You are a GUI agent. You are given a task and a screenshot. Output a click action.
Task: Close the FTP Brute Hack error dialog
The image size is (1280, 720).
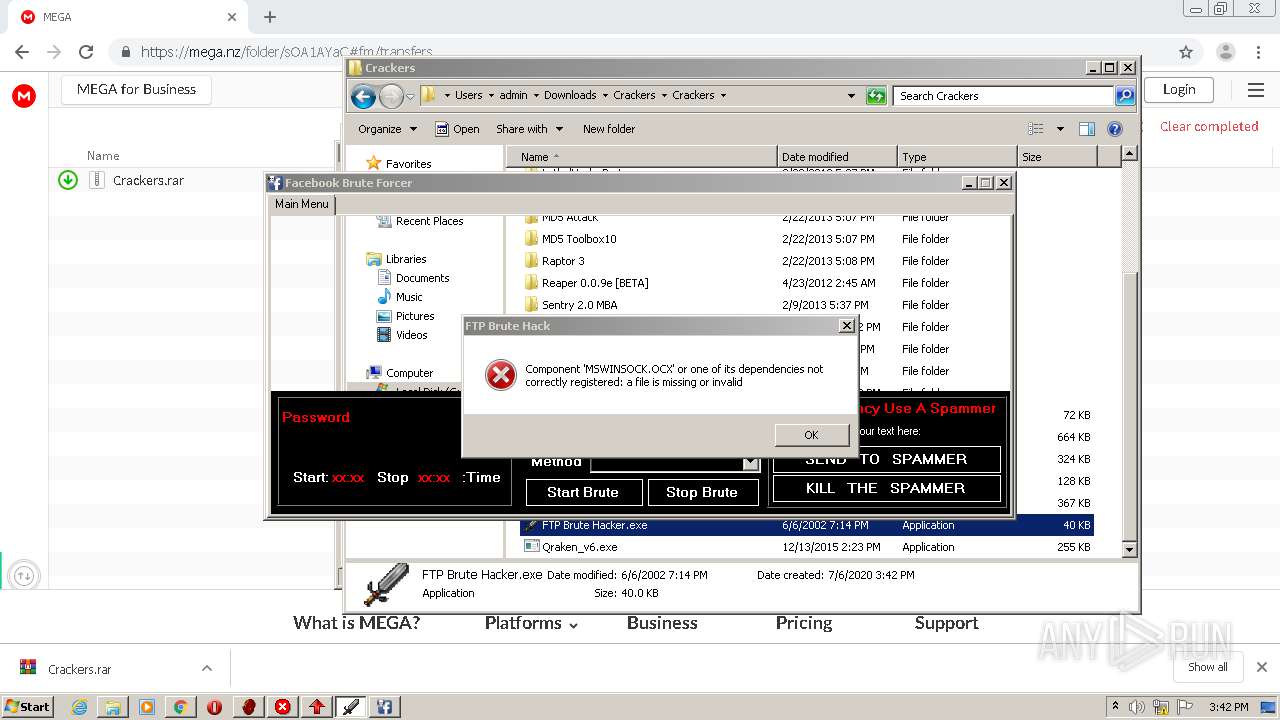click(846, 326)
